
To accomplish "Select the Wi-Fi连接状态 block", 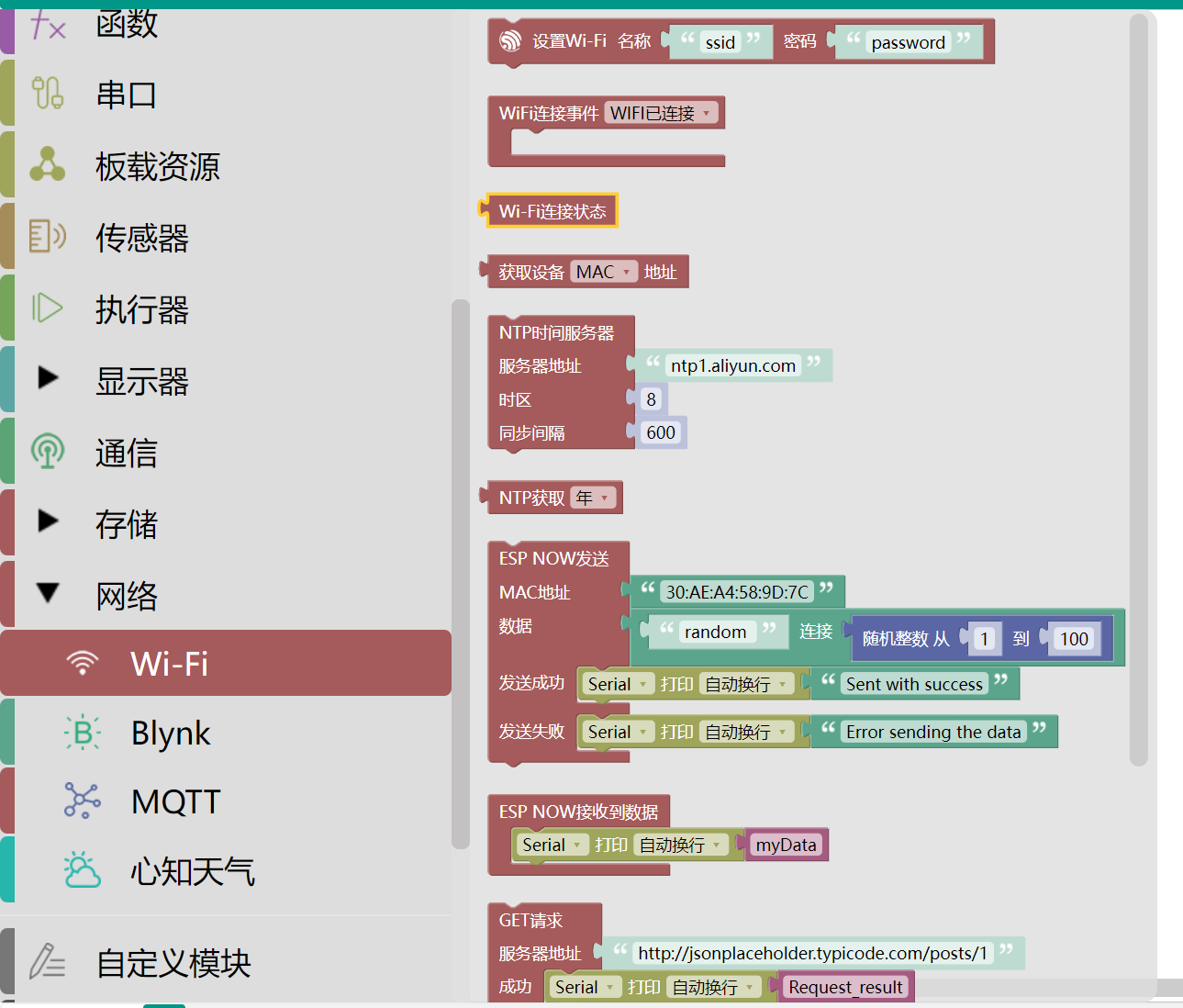I will (552, 211).
